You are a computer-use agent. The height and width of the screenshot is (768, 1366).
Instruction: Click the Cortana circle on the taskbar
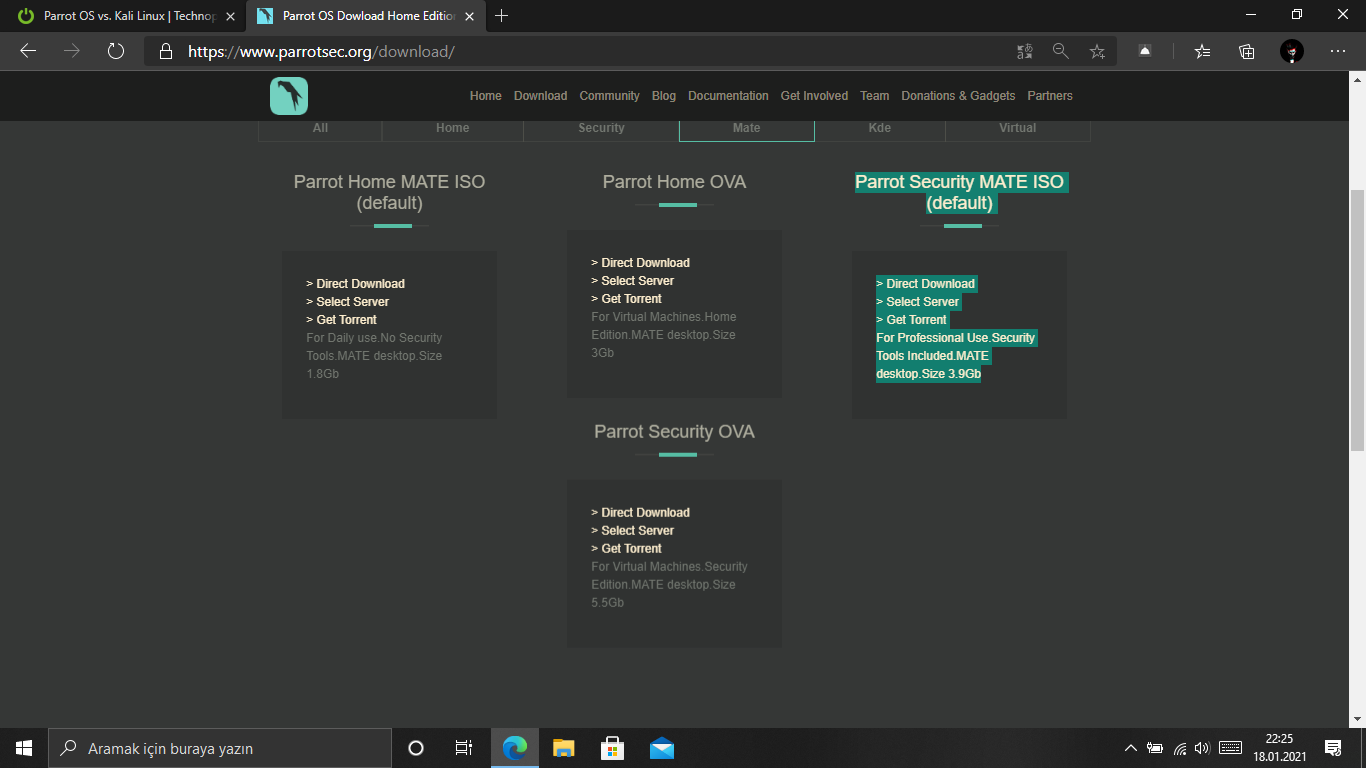pos(416,748)
